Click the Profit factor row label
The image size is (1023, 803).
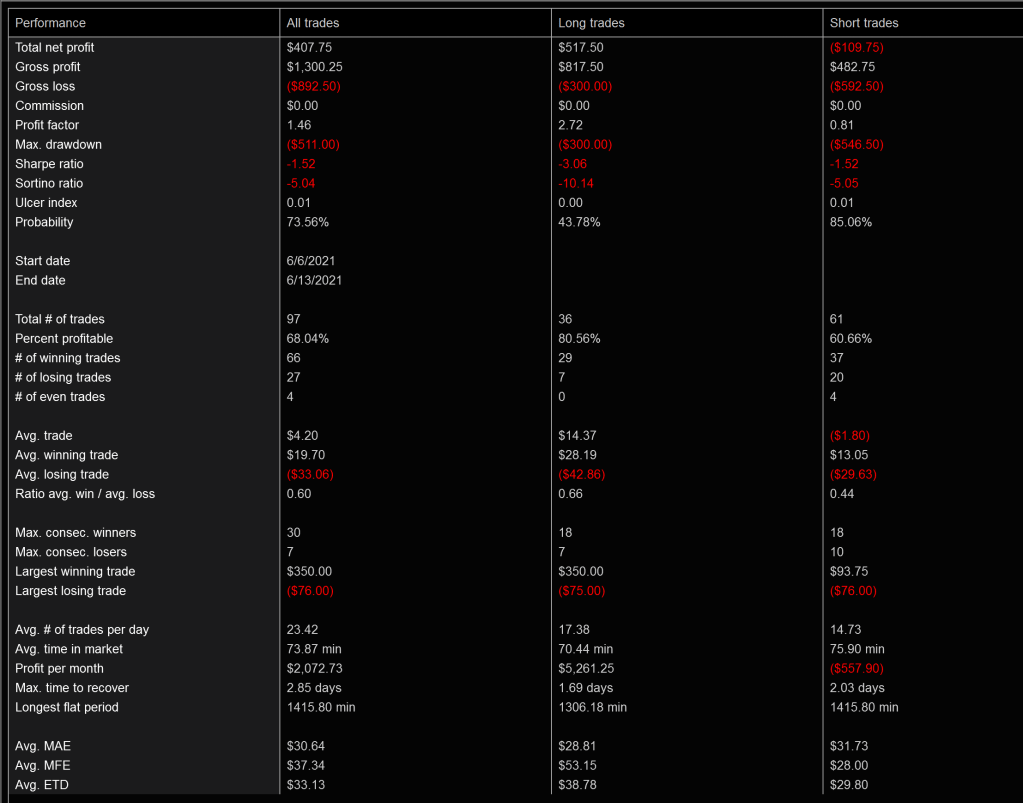(x=47, y=125)
